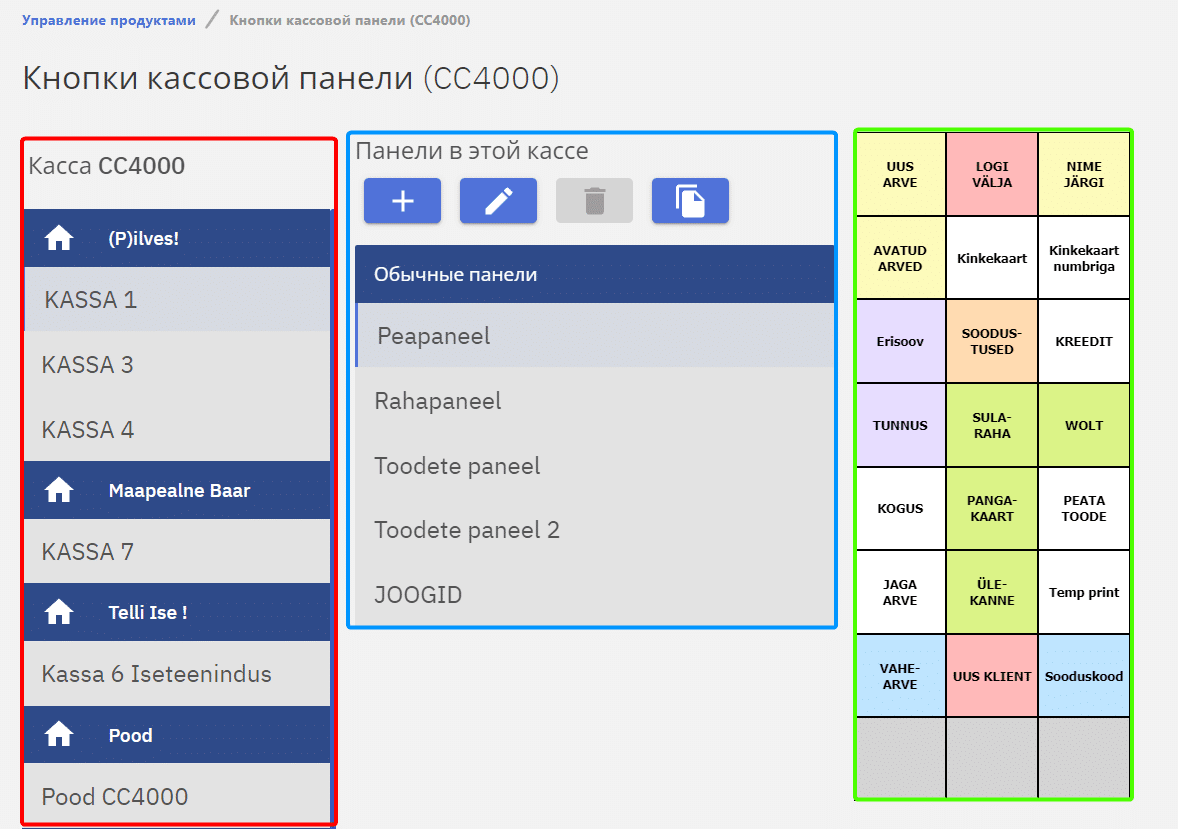
Task: Click the copy panel icon
Action: [x=690, y=201]
